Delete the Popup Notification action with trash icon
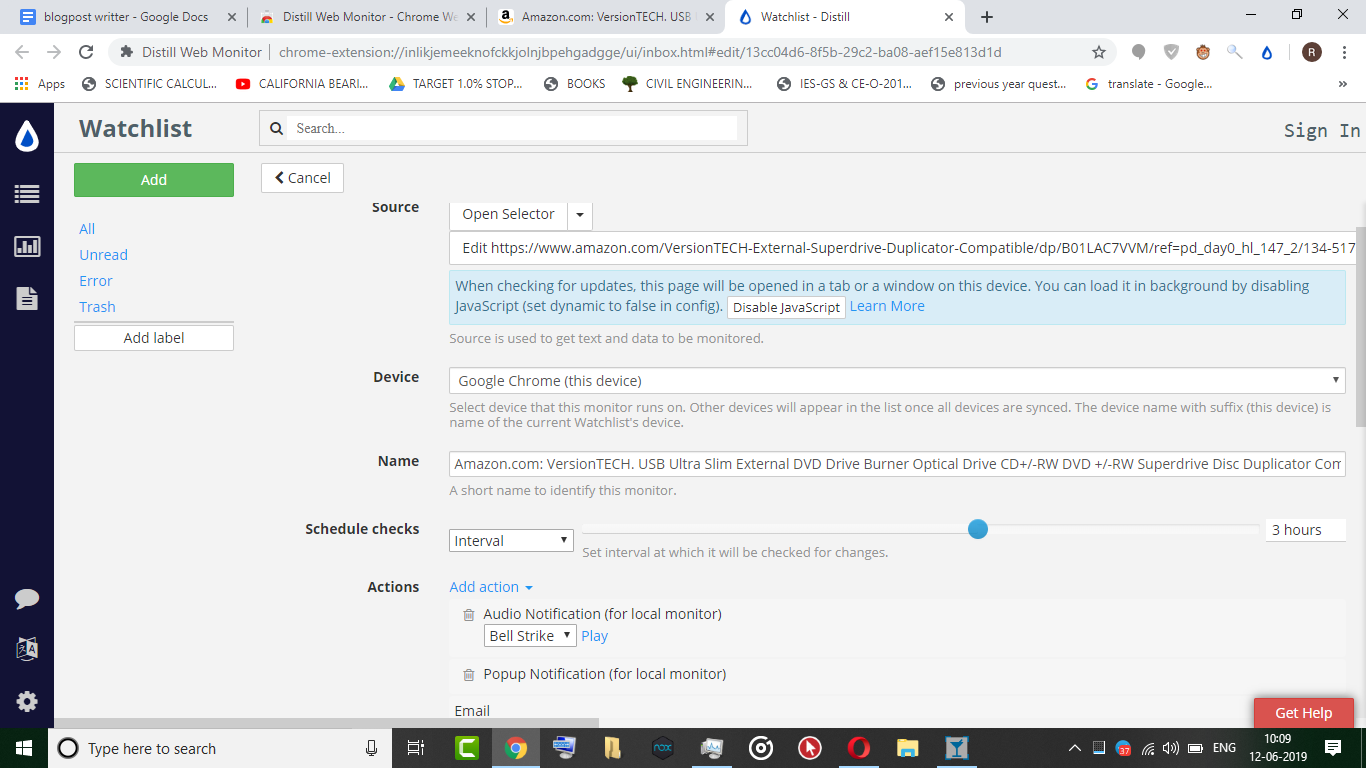Viewport: 1366px width, 768px height. (468, 675)
